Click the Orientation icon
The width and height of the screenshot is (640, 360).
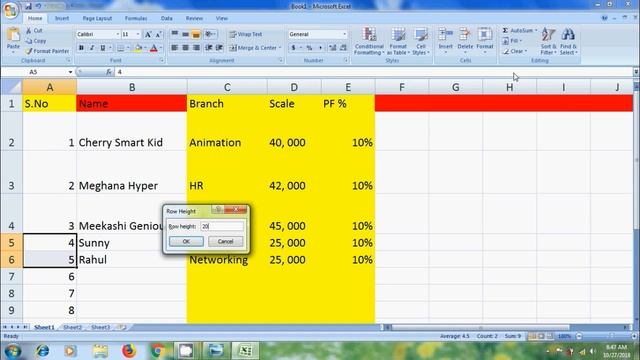click(210, 34)
